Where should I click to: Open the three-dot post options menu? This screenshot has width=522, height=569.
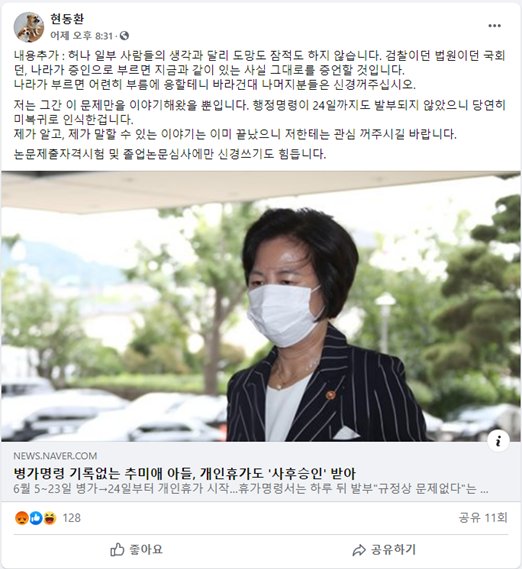[x=494, y=26]
